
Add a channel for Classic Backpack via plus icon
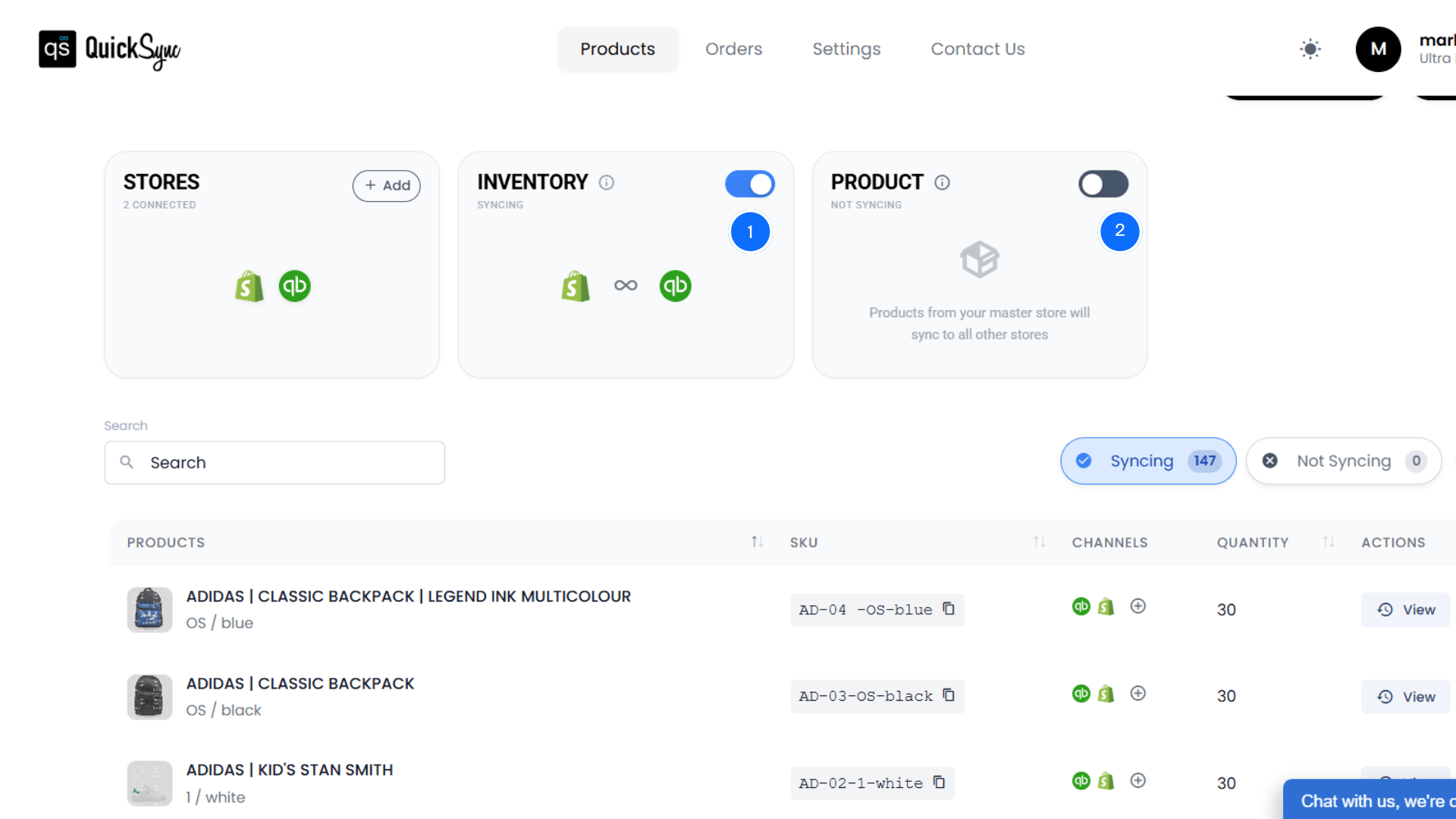pos(1138,692)
